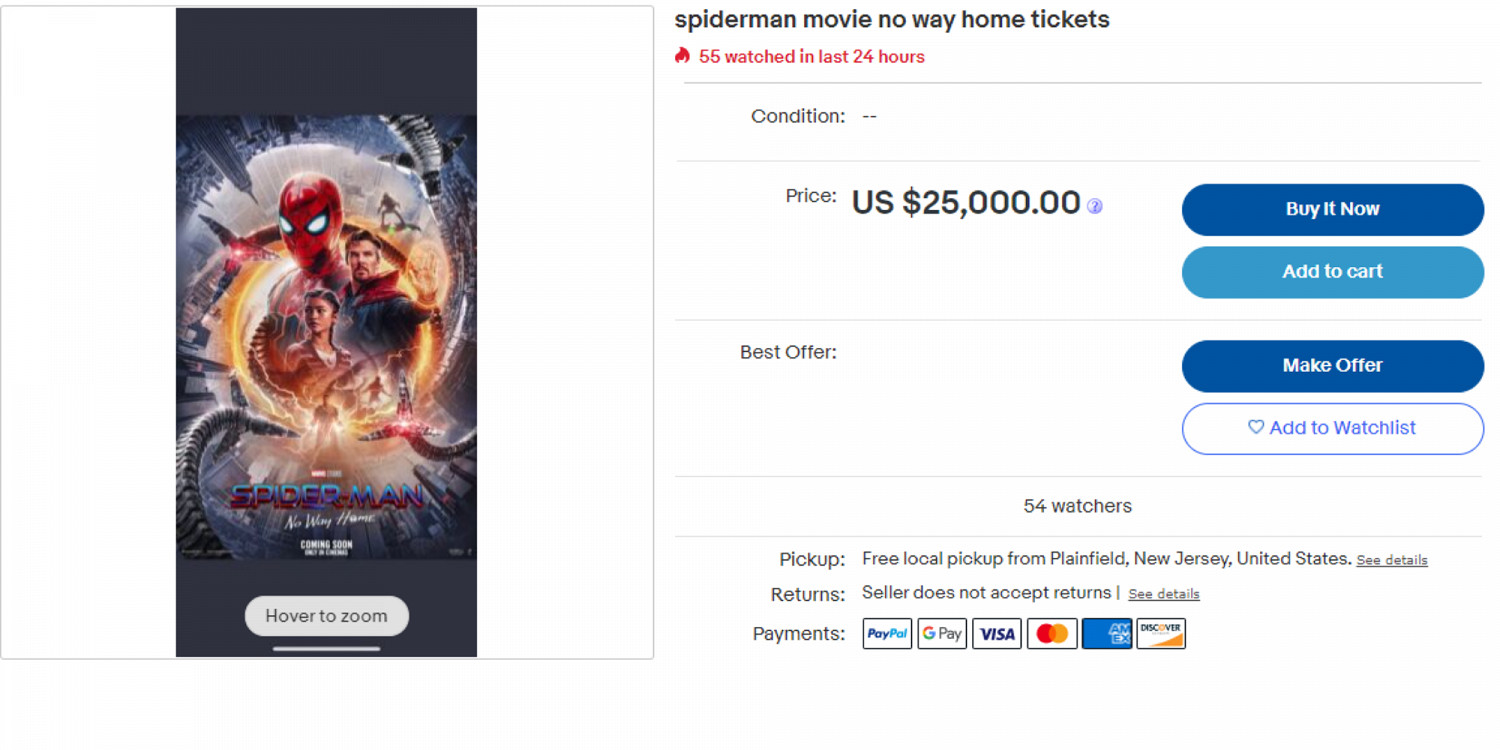Open See details link for pickup
This screenshot has height=750, width=1500.
(x=1391, y=560)
